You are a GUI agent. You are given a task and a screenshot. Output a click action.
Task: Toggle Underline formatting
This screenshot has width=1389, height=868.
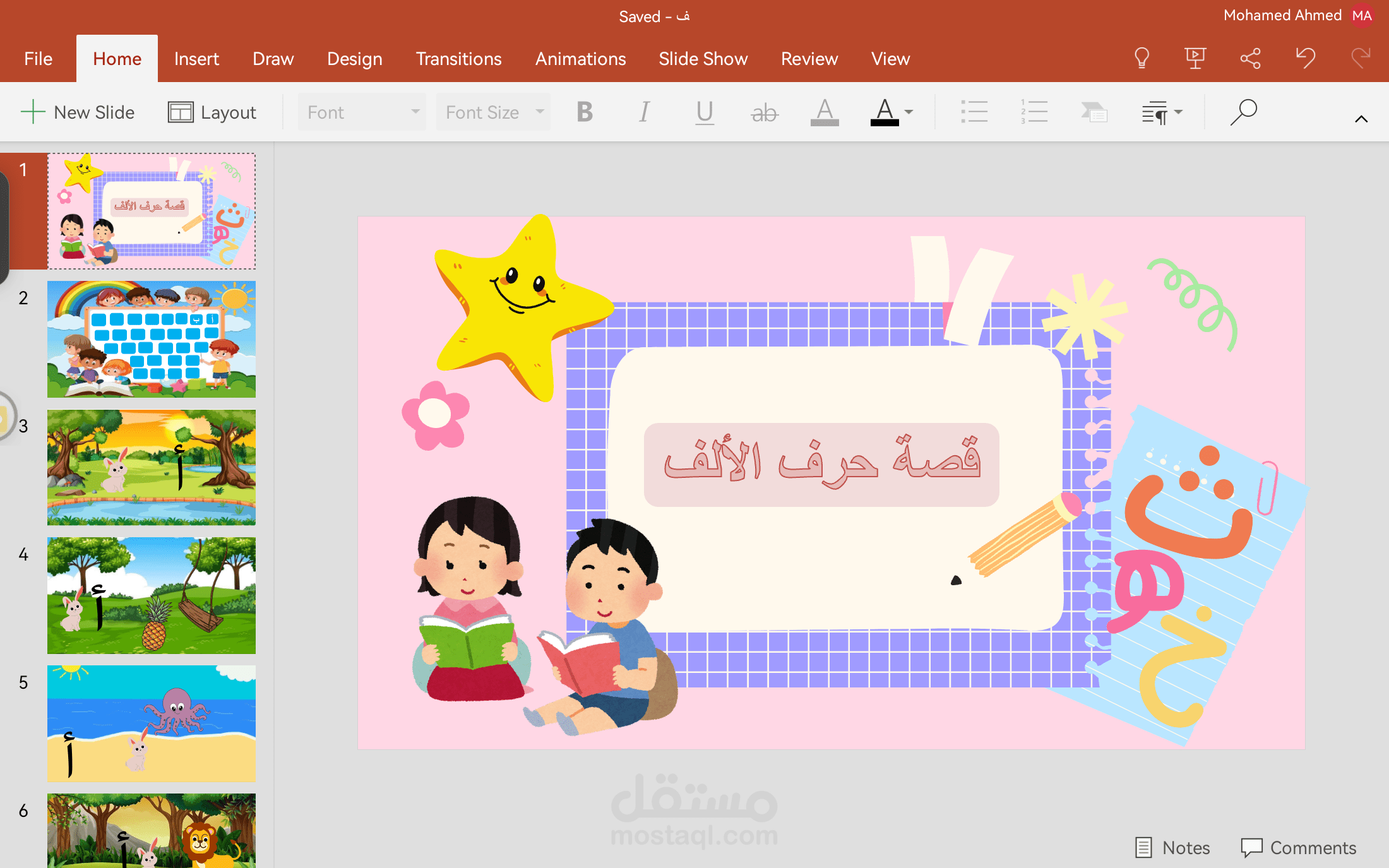pos(705,113)
